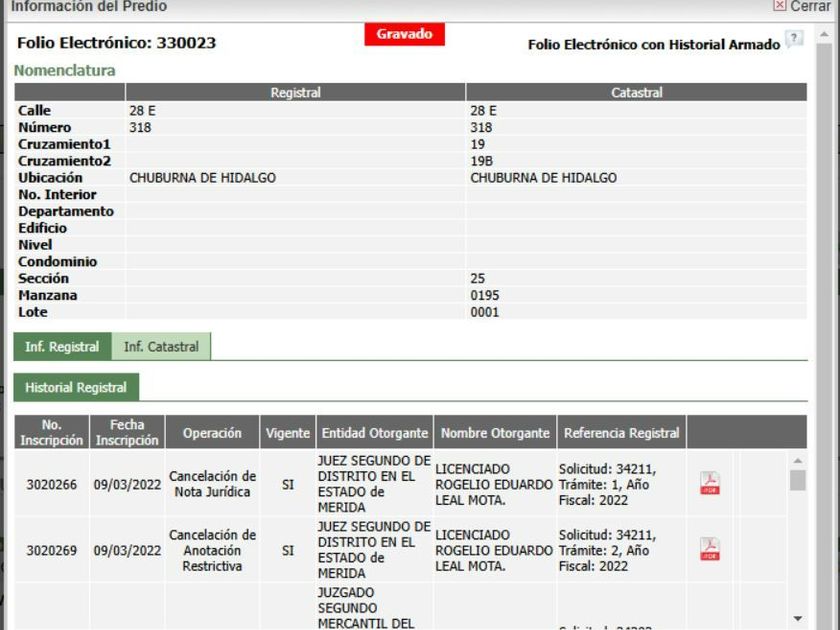Click date in row 3020269
840x630 pixels.
127,550
